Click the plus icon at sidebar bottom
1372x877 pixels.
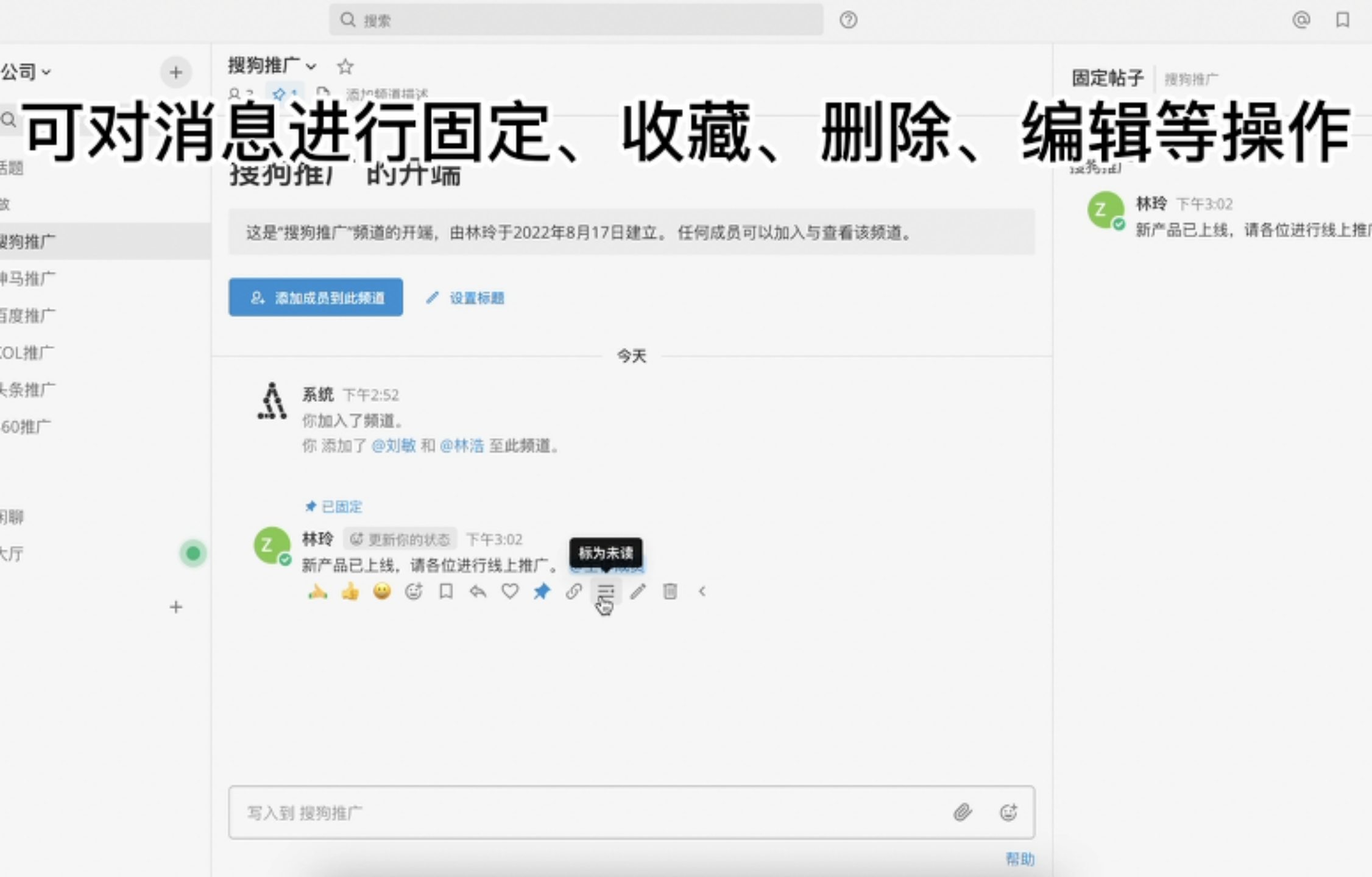coord(175,607)
